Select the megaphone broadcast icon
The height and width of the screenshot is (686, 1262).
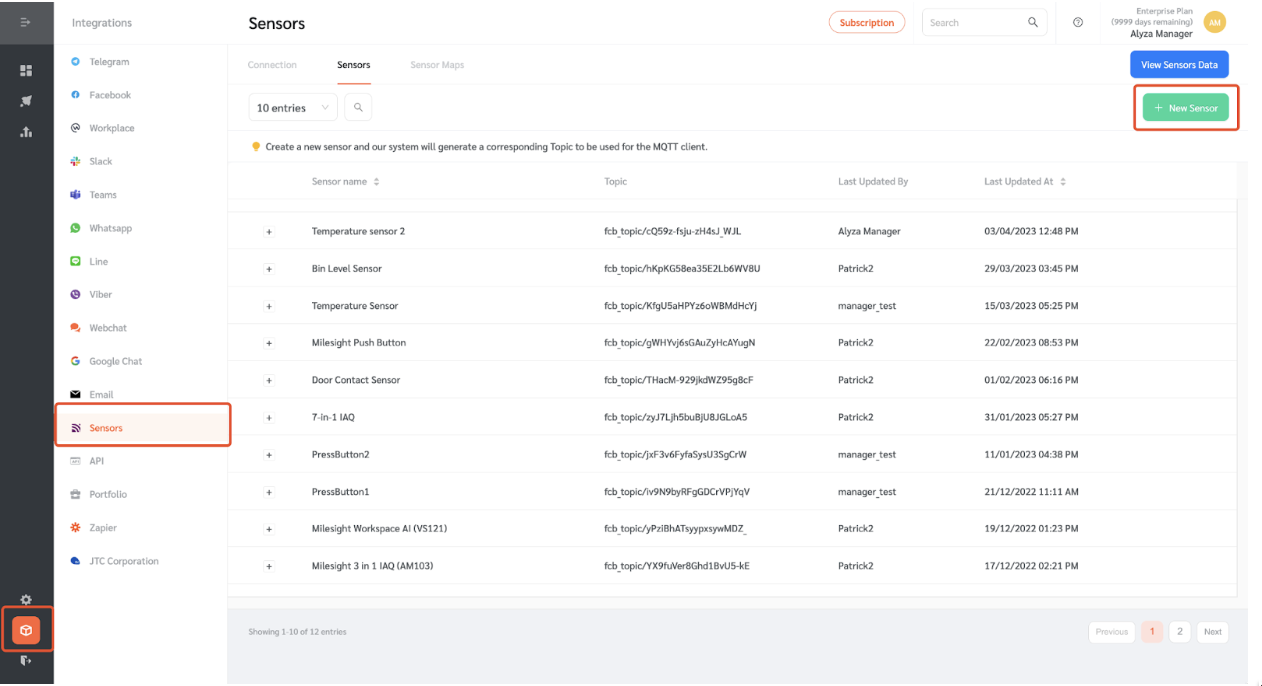pos(26,101)
